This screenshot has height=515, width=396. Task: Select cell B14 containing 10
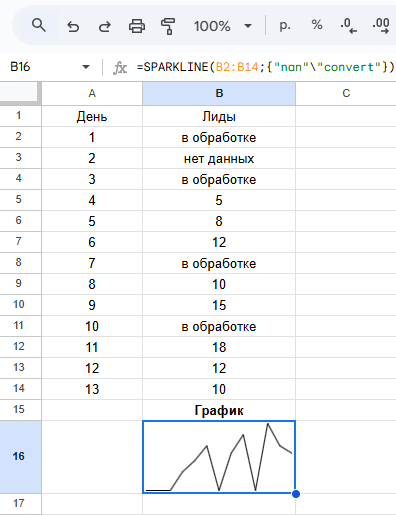[219, 389]
